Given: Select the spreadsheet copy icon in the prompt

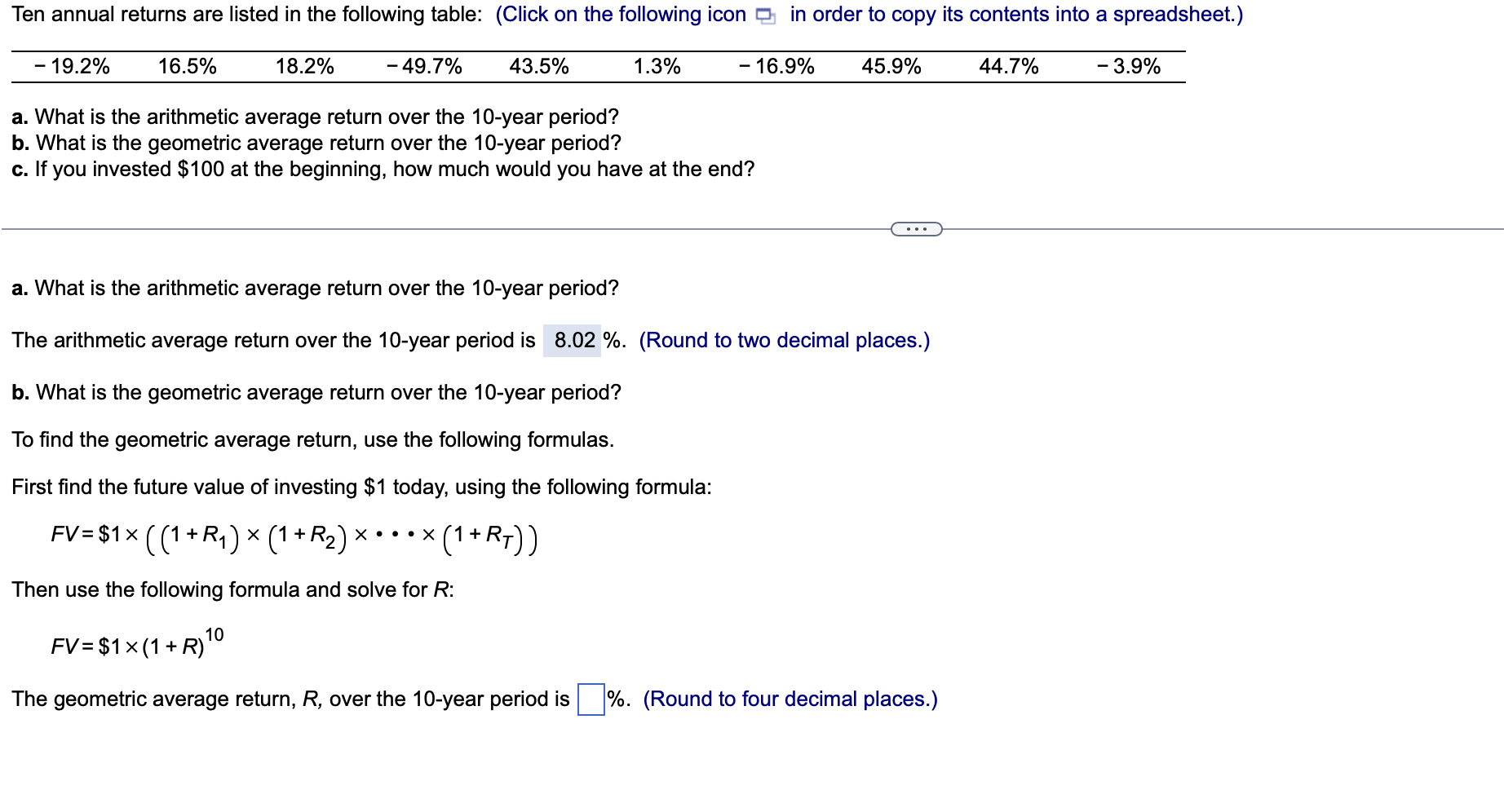Looking at the screenshot, I should point(764,14).
